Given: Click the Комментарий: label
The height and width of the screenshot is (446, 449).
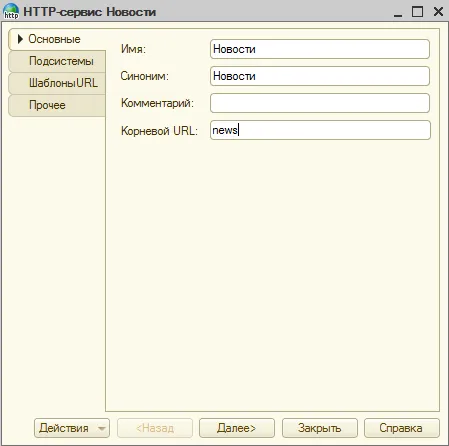Looking at the screenshot, I should click(157, 103).
